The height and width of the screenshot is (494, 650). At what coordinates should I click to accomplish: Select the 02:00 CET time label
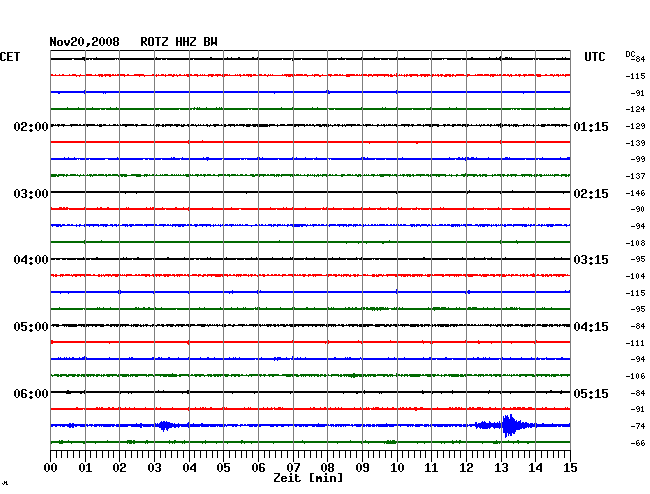[x=31, y=126]
